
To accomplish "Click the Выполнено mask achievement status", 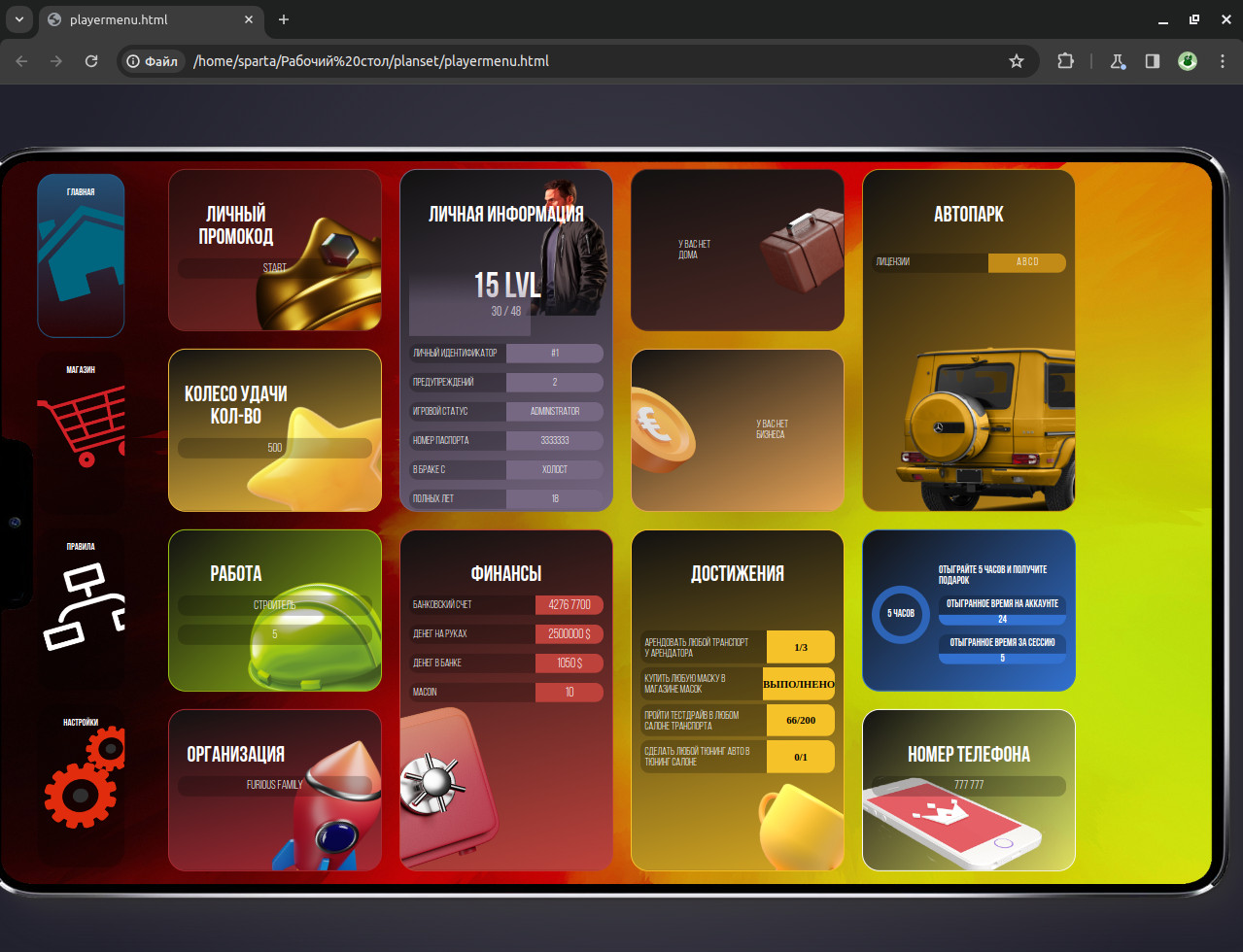I will point(799,684).
